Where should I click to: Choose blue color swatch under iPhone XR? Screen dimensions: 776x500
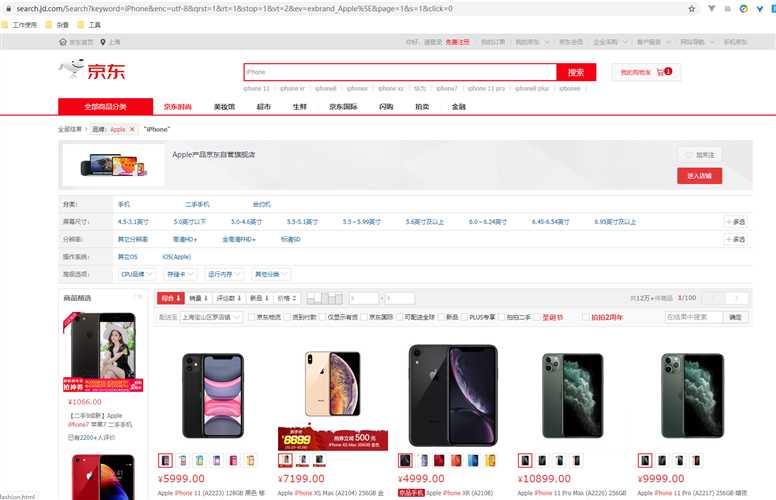pos(473,460)
